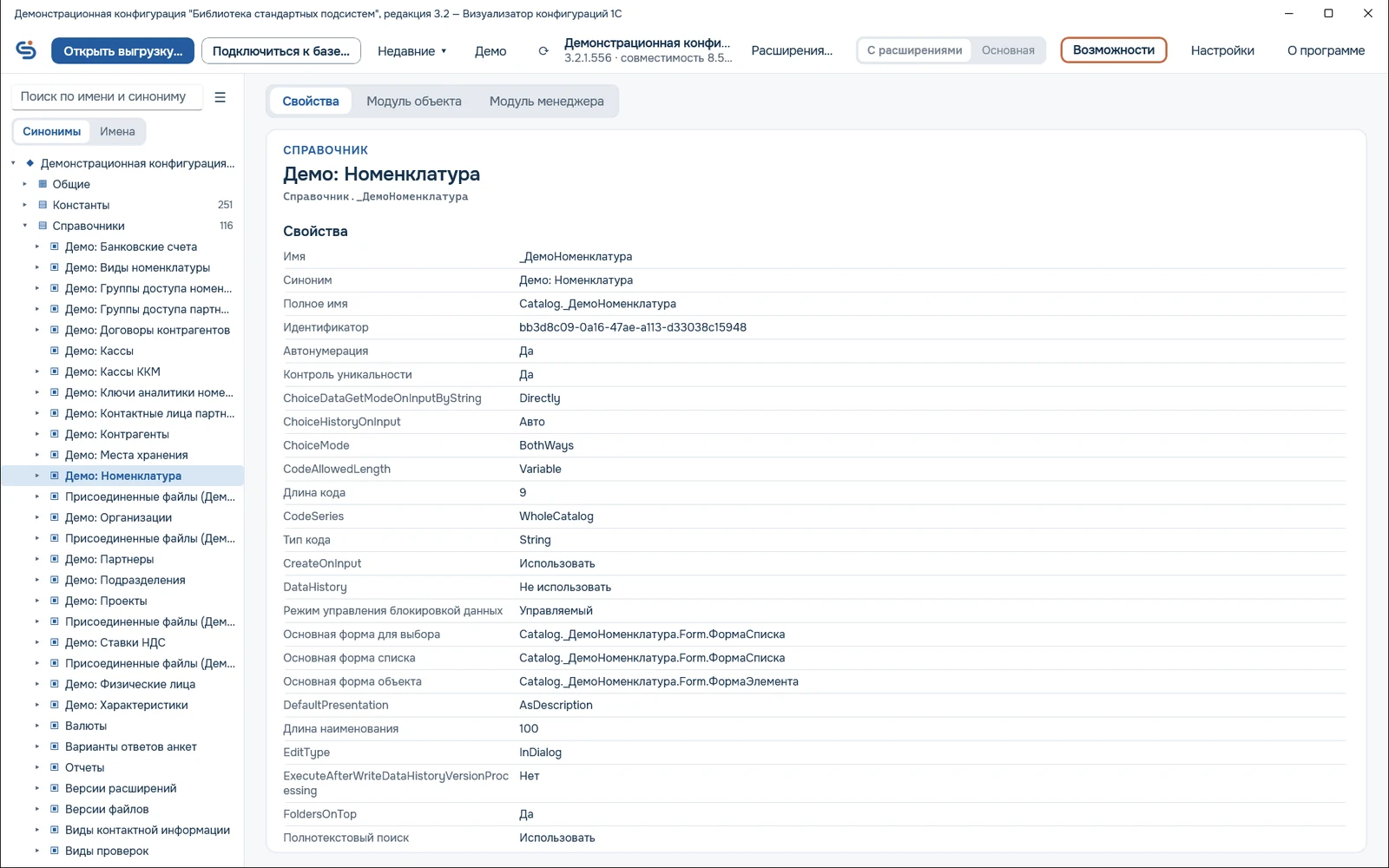Click the Подключиться к базе button
Image resolution: width=1389 pixels, height=868 pixels.
click(281, 51)
